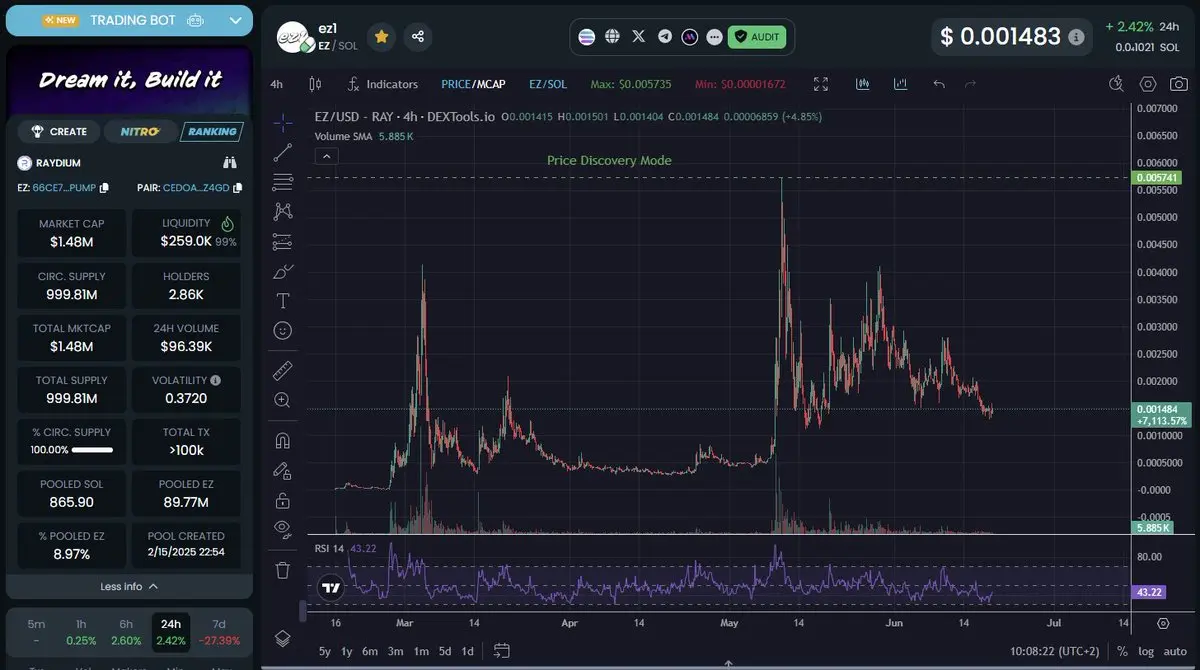Click the price info icon beside $0.001483
This screenshot has height=670, width=1200.
[1076, 37]
